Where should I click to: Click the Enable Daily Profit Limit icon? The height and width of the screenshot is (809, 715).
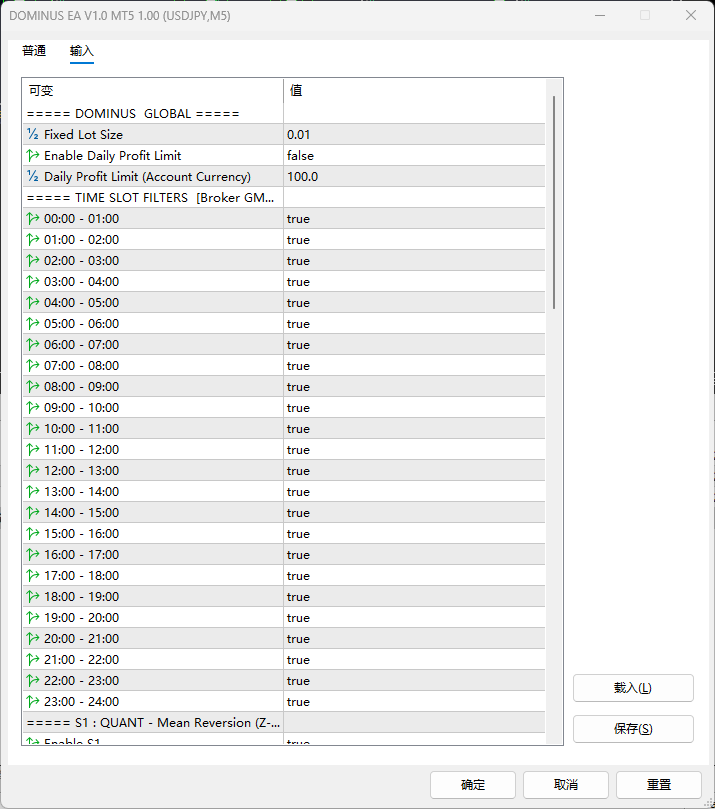click(33, 156)
